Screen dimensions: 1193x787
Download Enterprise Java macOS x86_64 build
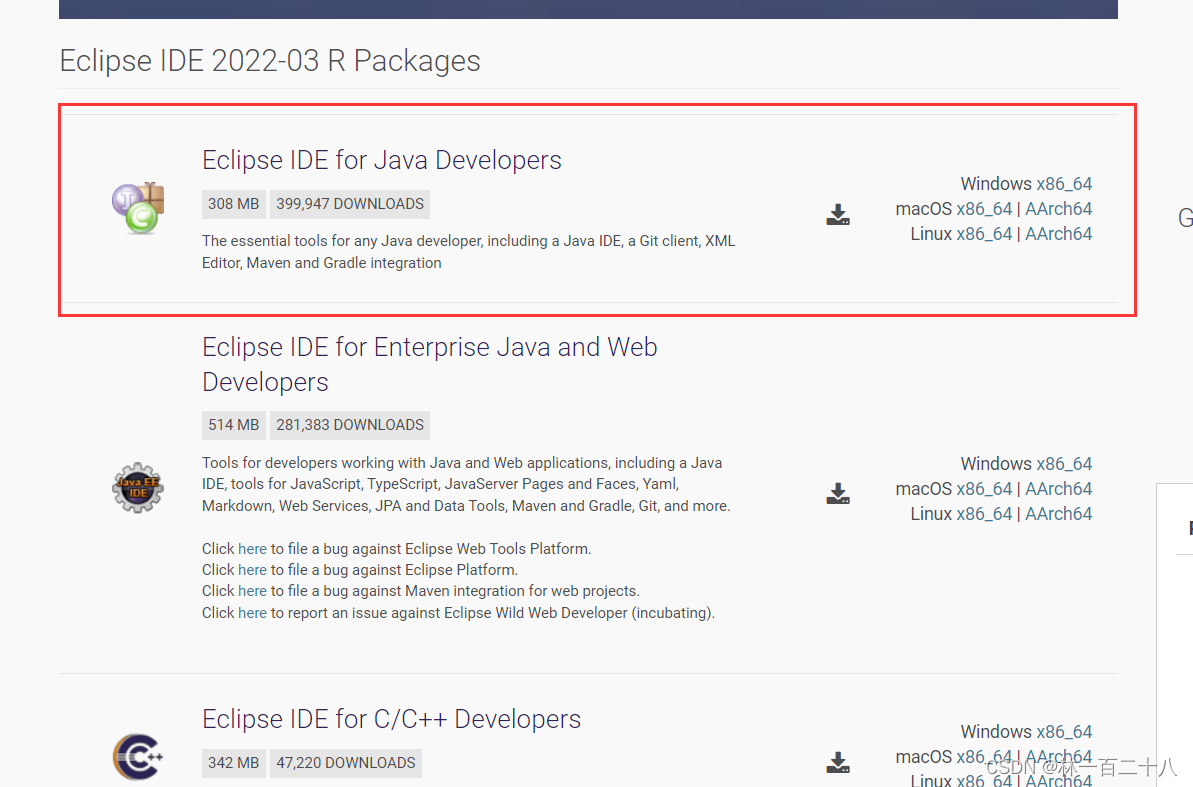click(x=984, y=489)
